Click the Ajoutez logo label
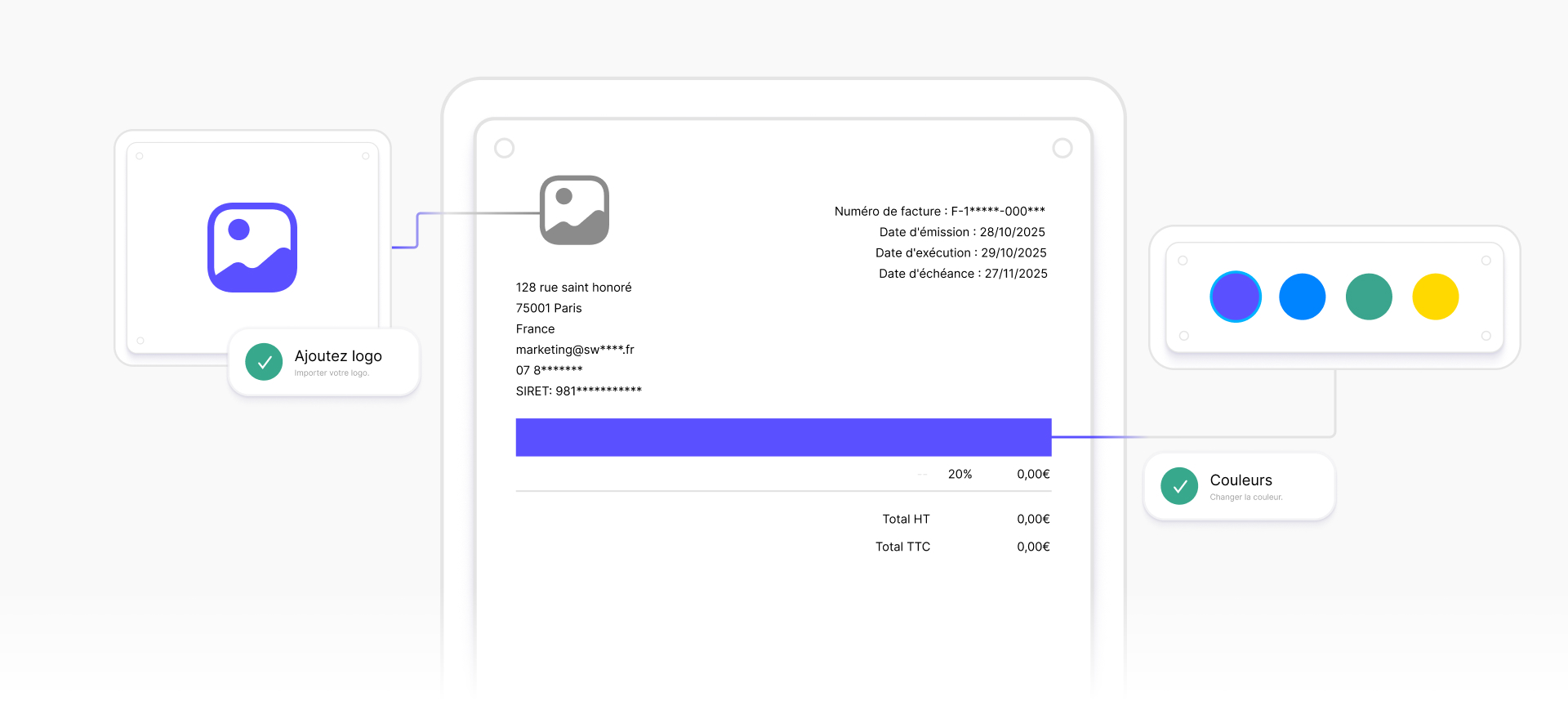The height and width of the screenshot is (701, 1568). pos(338,356)
